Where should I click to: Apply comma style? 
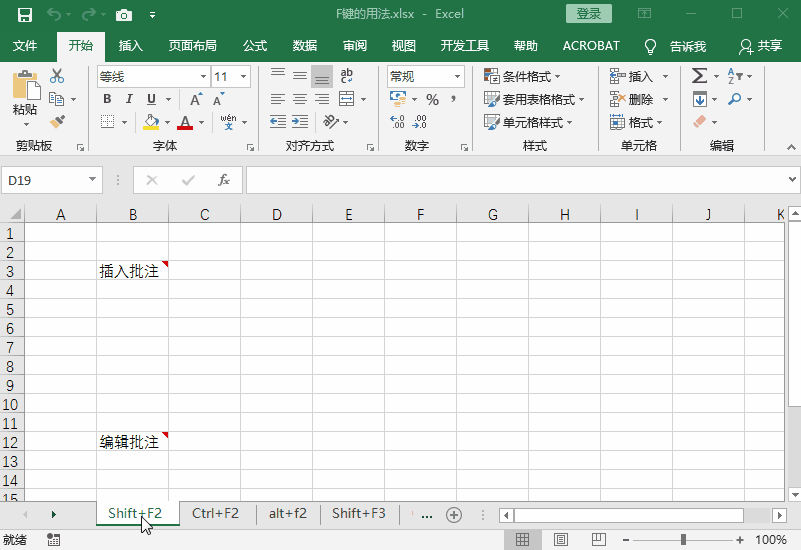(454, 99)
